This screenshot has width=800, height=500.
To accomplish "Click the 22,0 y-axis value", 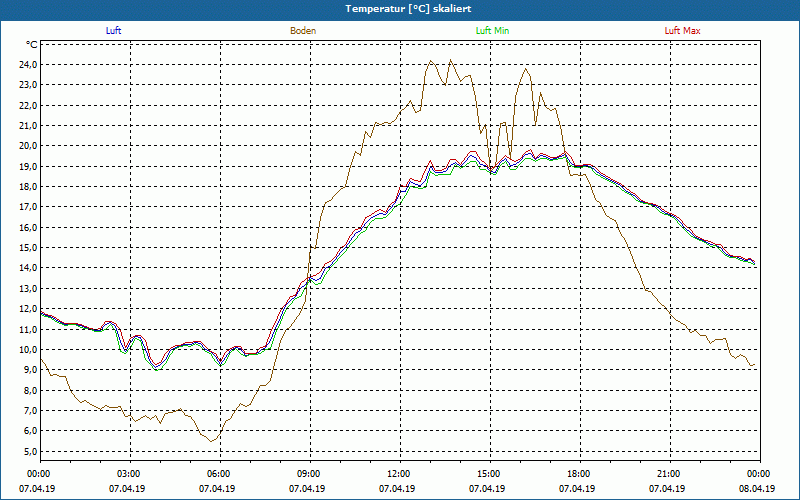I will [29, 106].
